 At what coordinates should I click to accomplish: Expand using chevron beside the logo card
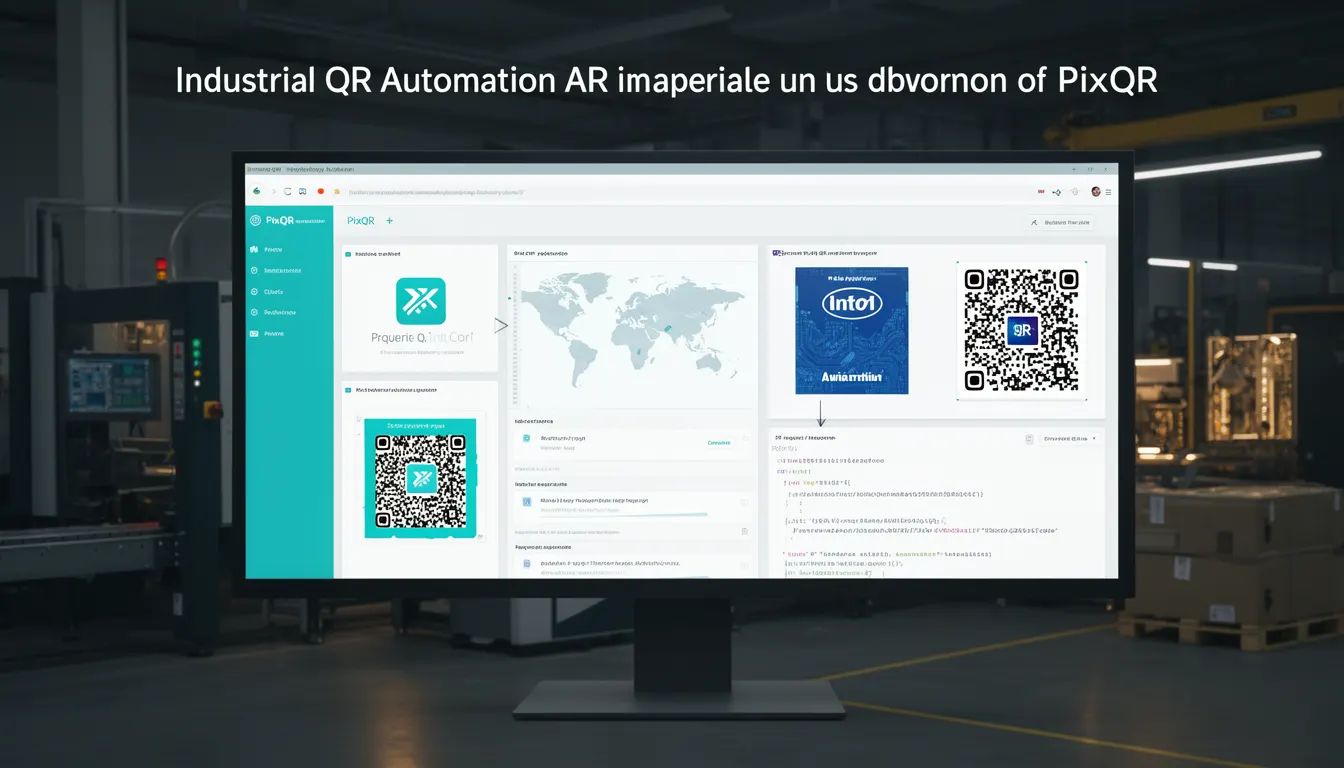[501, 325]
